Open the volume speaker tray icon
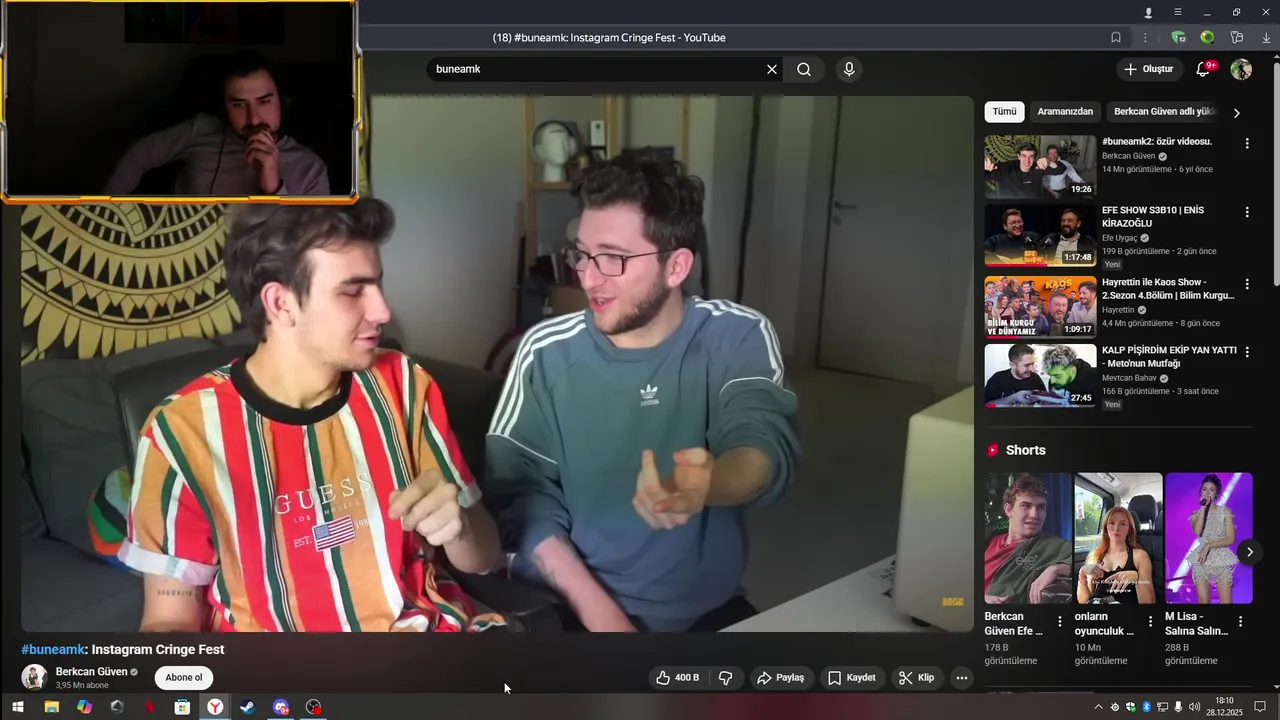Screen dimensions: 1280x720 (1194, 707)
